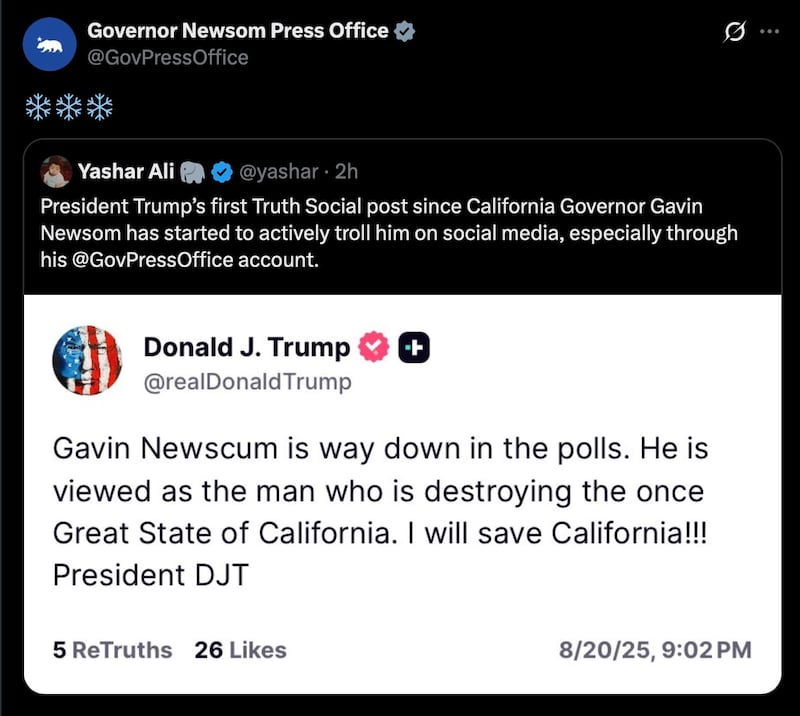The width and height of the screenshot is (800, 716).
Task: Click the @realDonaldTrump handle
Action: [x=248, y=381]
